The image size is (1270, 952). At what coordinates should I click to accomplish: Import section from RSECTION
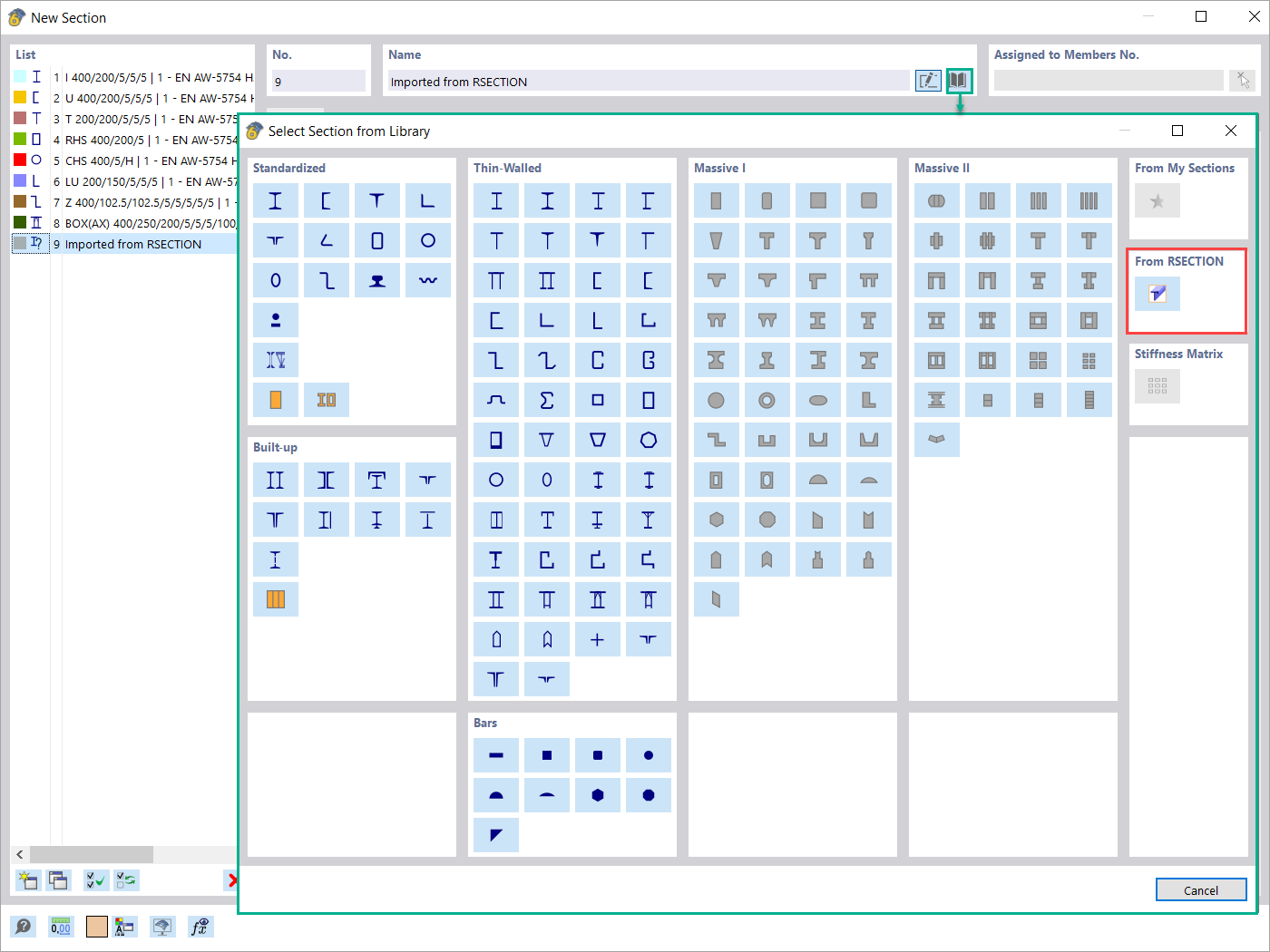pos(1157,294)
